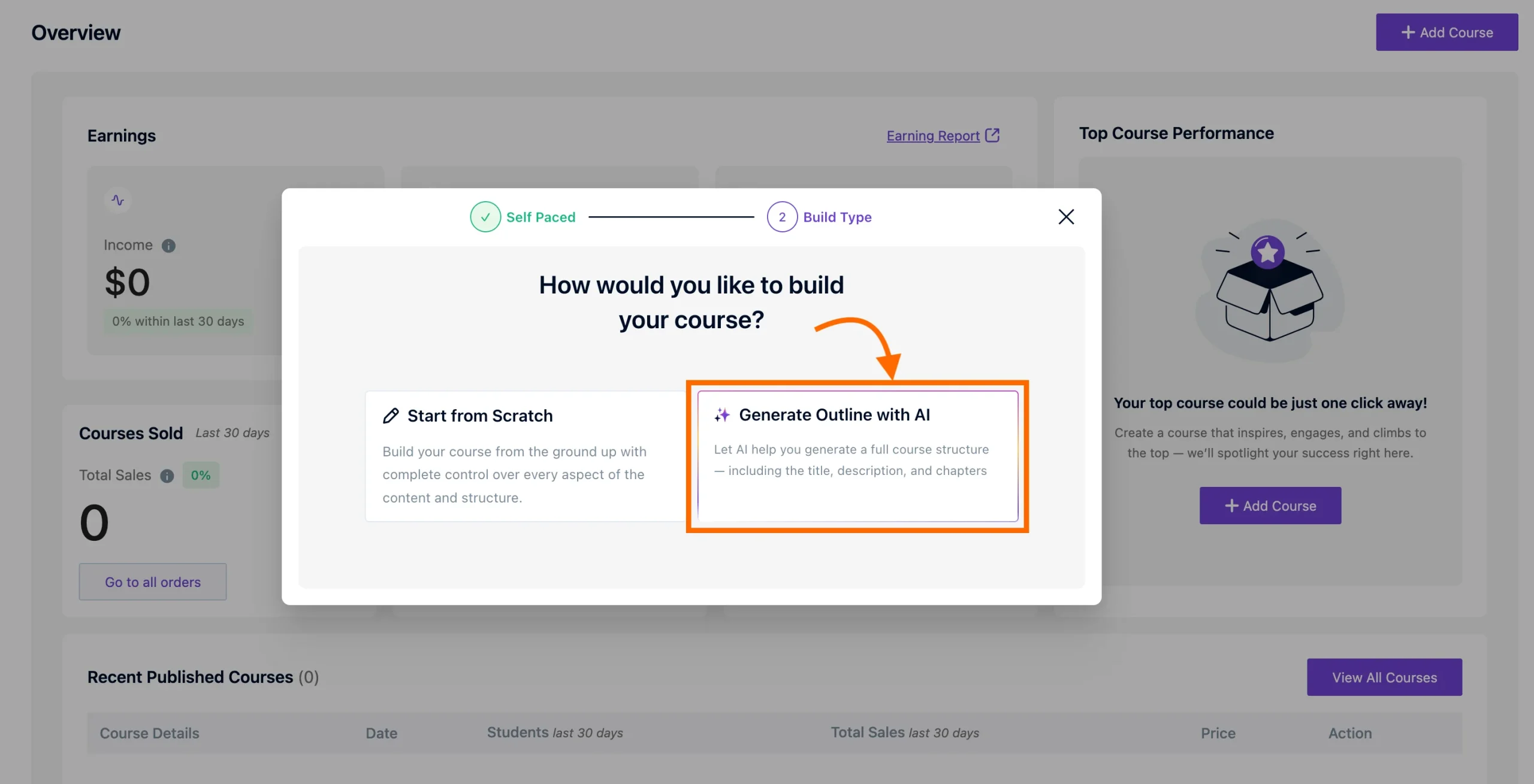Screen dimensions: 1534x784
Task: Click the step 2 Build Type indicator
Action: click(781, 217)
